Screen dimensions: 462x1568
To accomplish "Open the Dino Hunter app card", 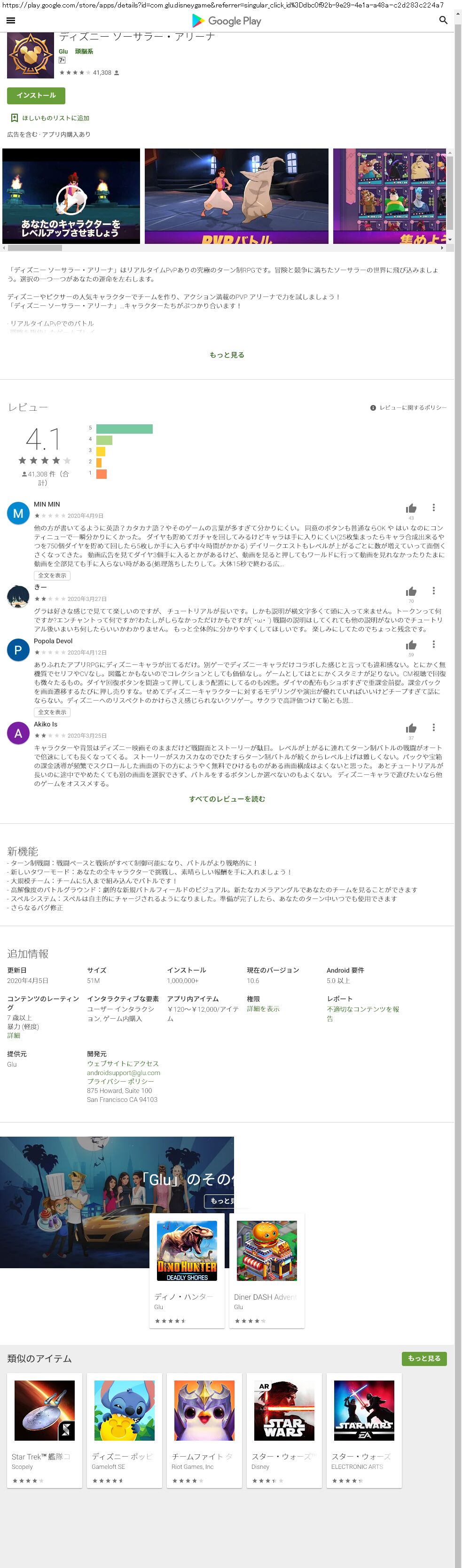I will (x=187, y=1271).
